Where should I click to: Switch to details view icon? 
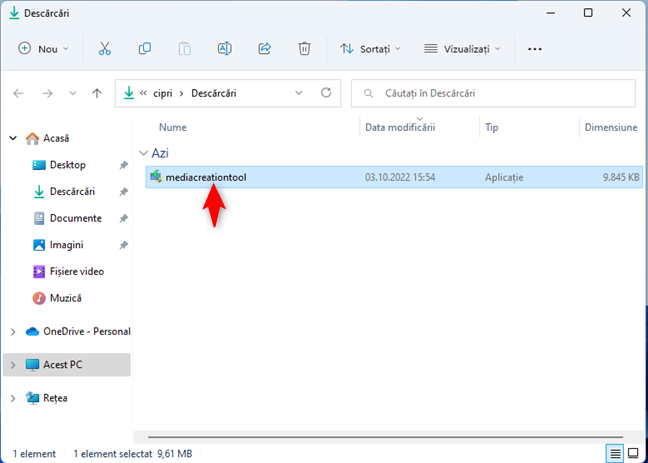[x=615, y=453]
